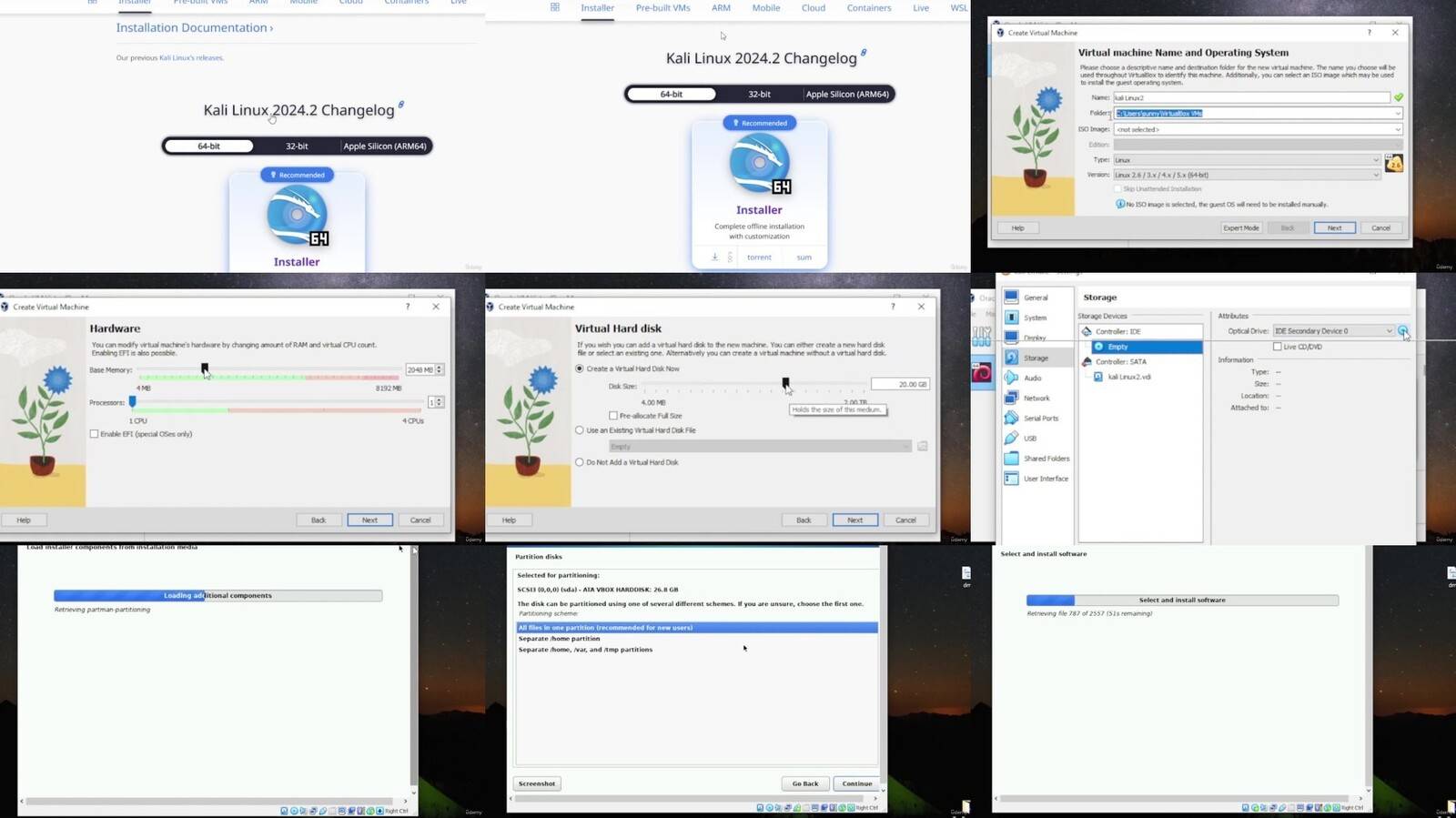This screenshot has height=818, width=1456.
Task: Open the Edition dropdown
Action: pos(1258,145)
